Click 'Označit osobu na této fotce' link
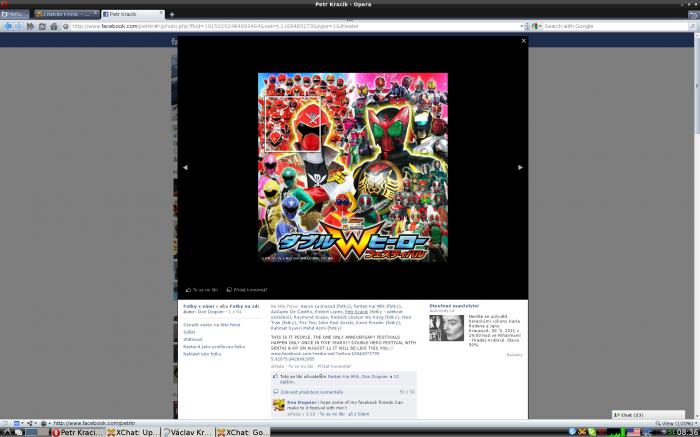700x437 pixels. [212, 325]
